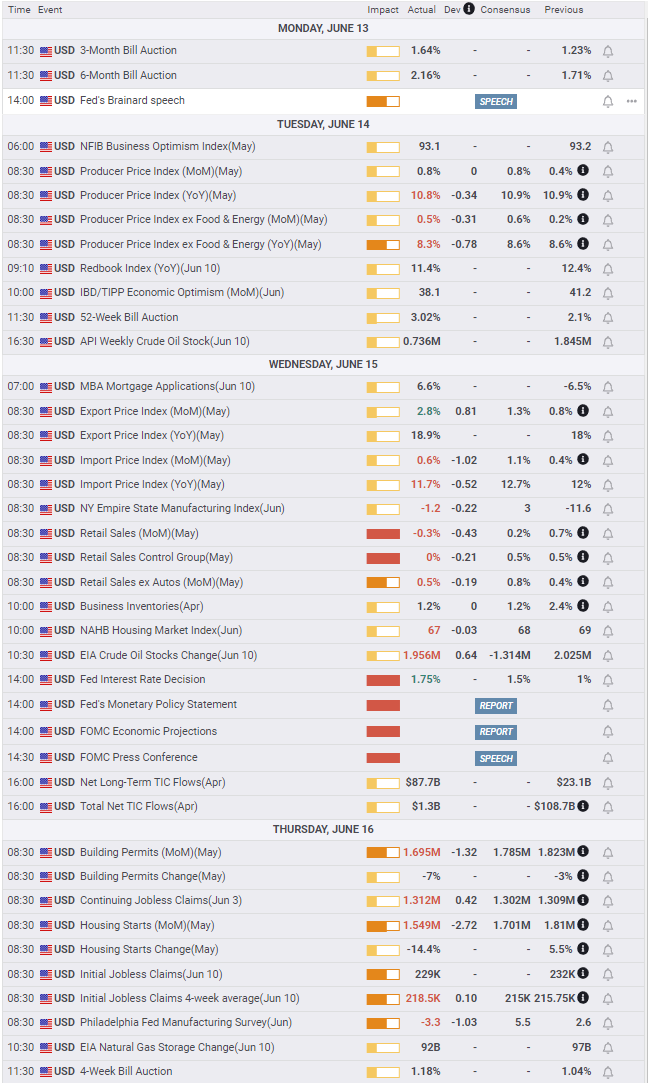Open Initial Jobless Claims 4-week average event

pos(189,998)
